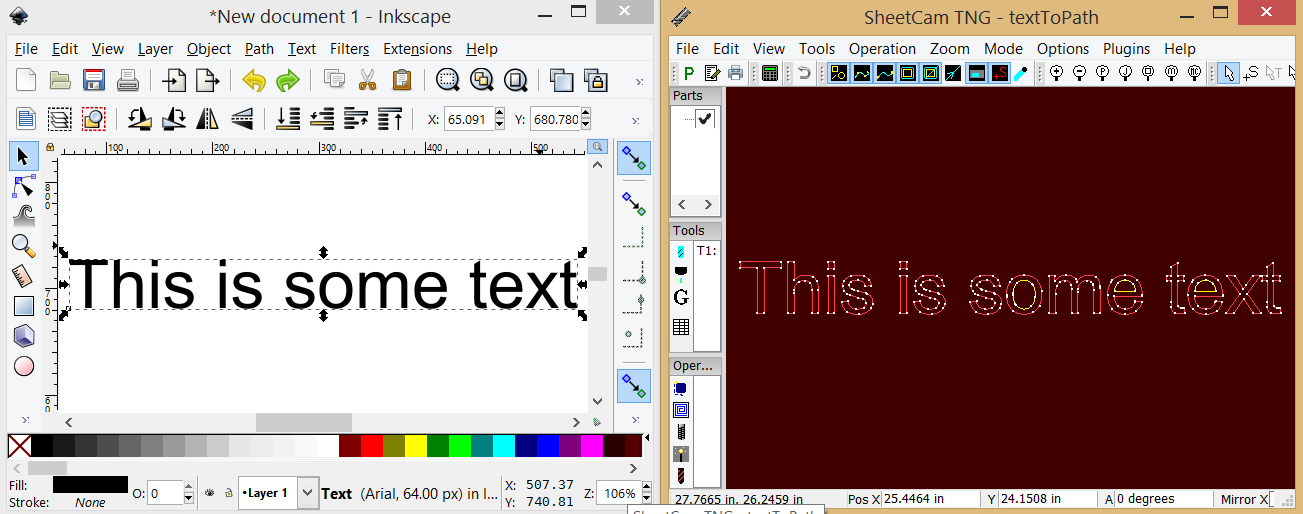Select the Node edit tool in Inkscape
The width and height of the screenshot is (1303, 514).
24,186
